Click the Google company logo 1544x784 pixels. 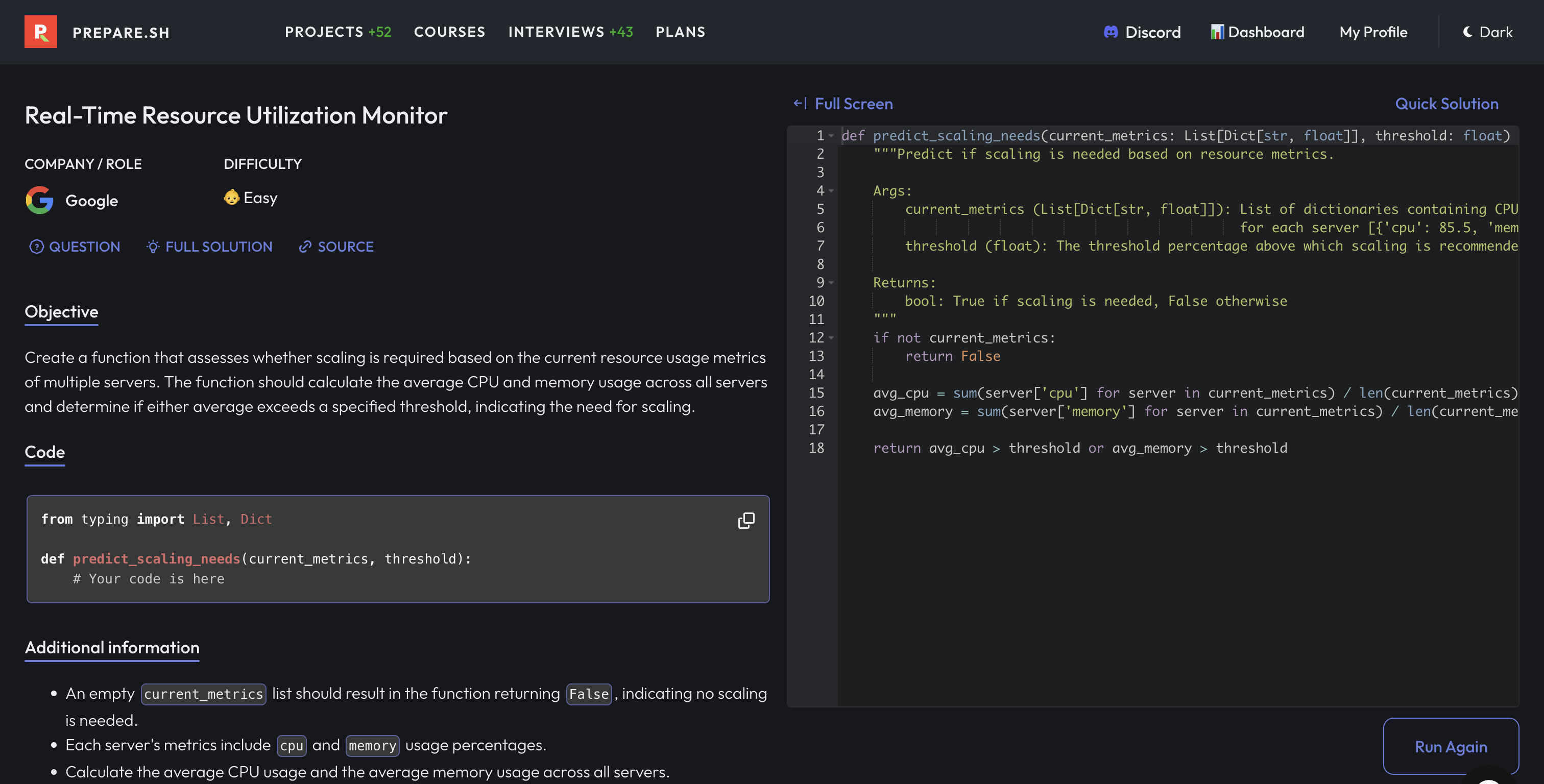[39, 200]
